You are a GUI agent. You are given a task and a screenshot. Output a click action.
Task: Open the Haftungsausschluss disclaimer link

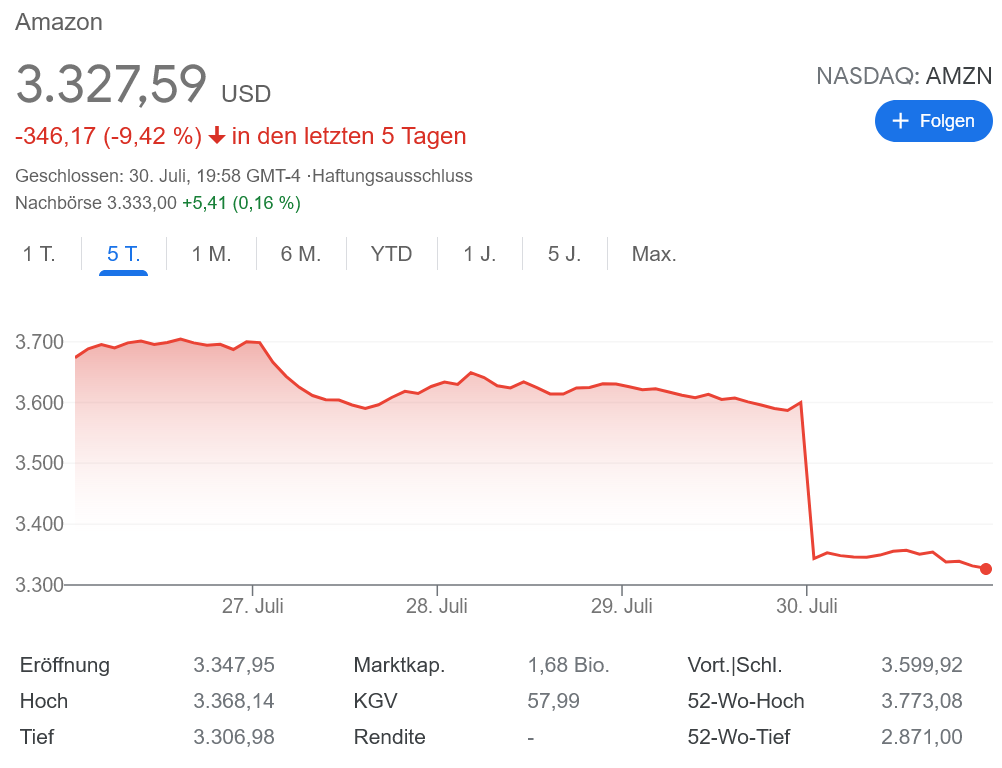392,176
